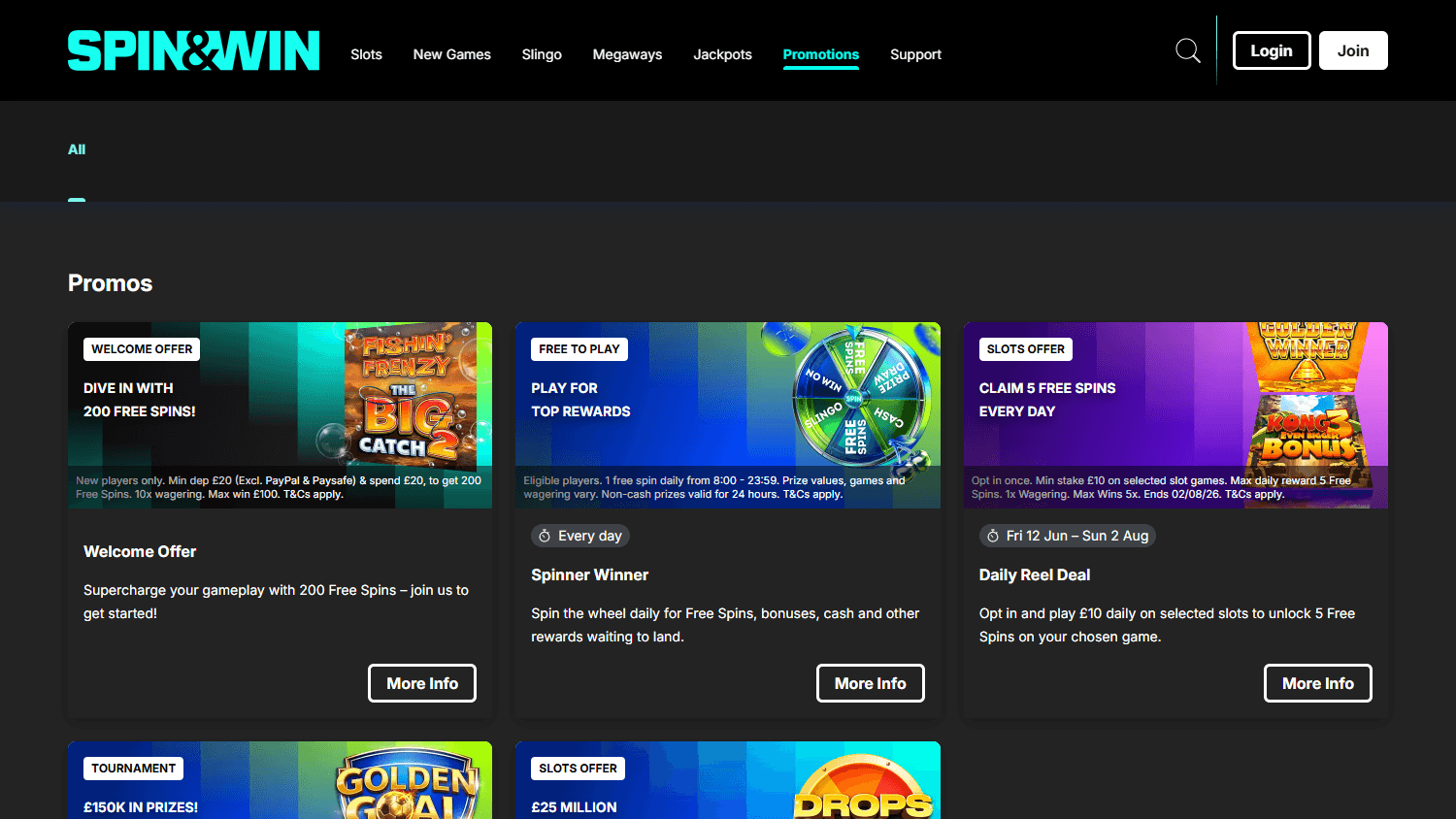Click the Spinner Winner title

click(x=589, y=574)
